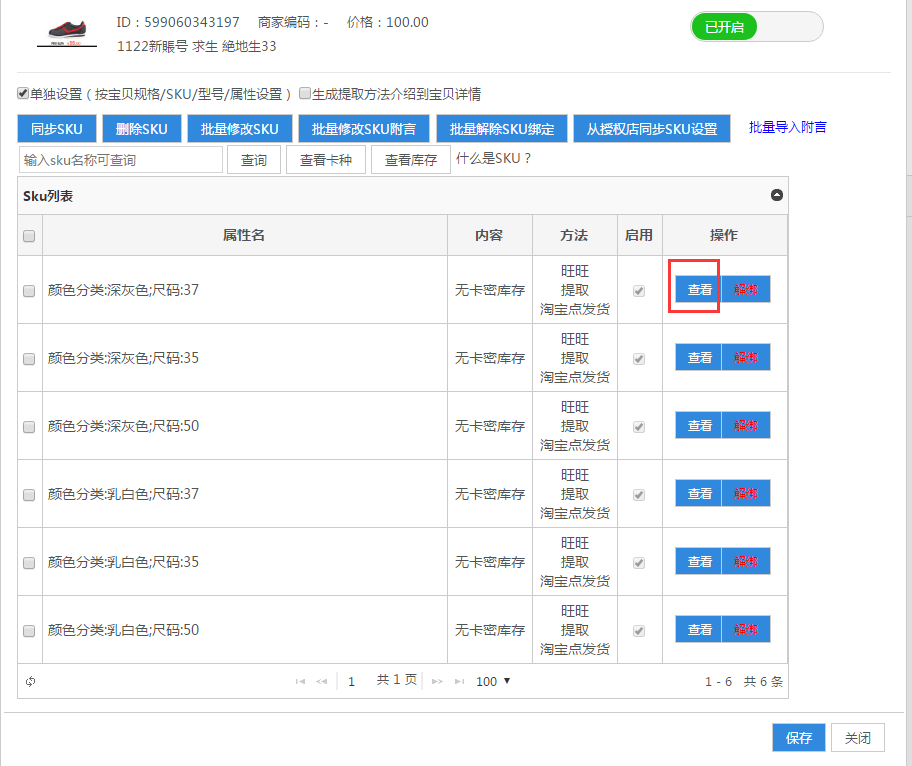Collapse the Sku列表 panel using the arrow icon
The height and width of the screenshot is (766, 912).
pyautogui.click(x=776, y=195)
